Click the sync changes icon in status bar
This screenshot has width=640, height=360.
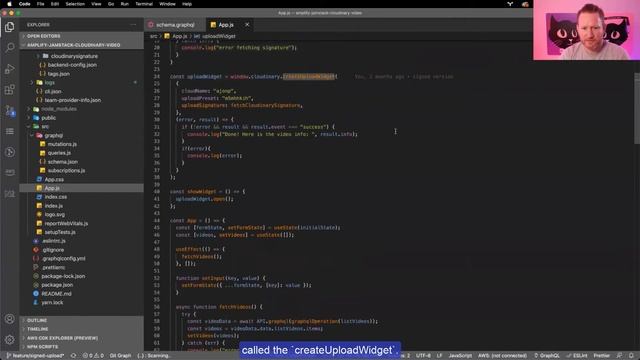pos(73,356)
